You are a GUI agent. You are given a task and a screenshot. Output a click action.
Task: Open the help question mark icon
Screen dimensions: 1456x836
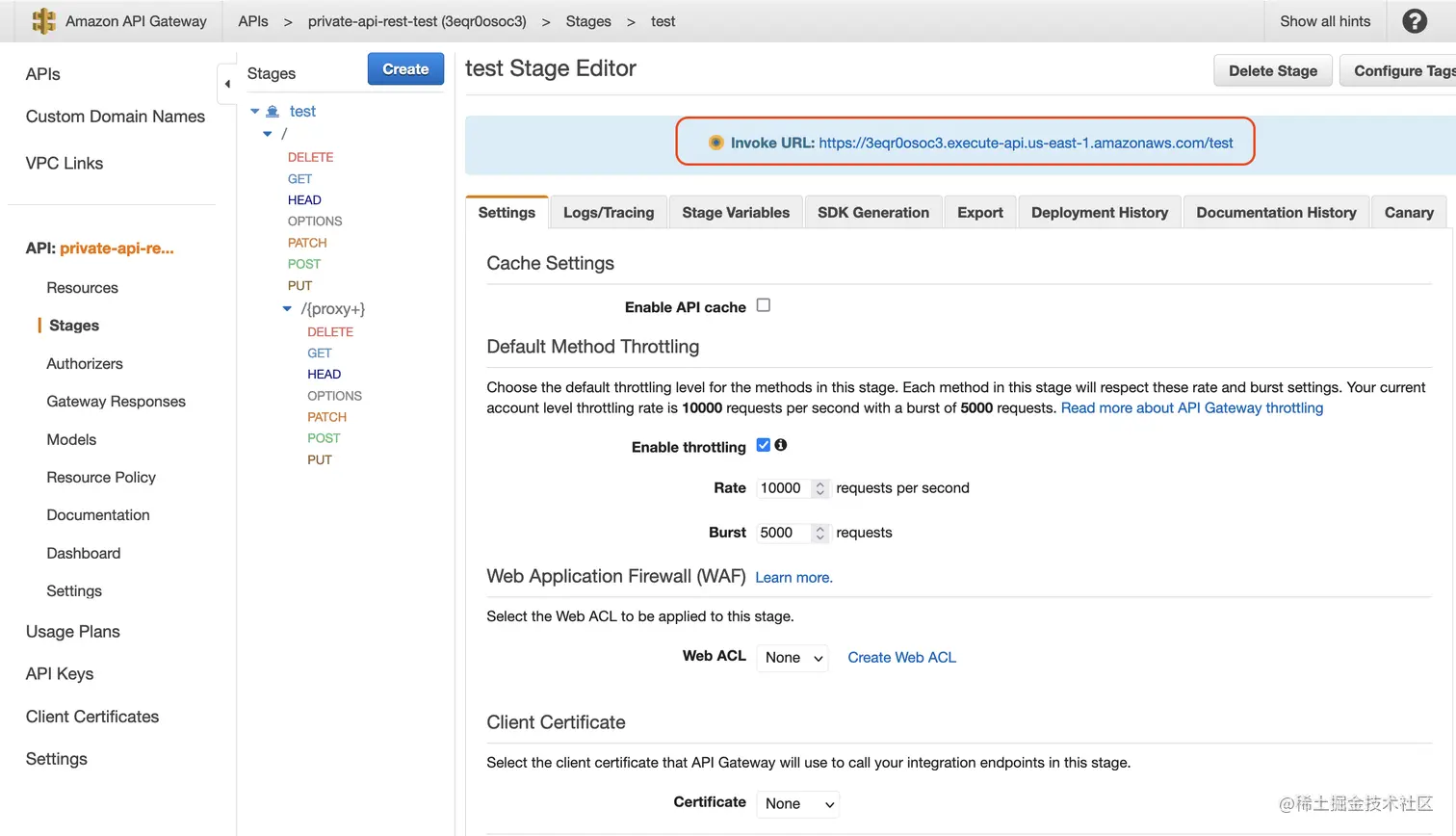tap(1415, 21)
